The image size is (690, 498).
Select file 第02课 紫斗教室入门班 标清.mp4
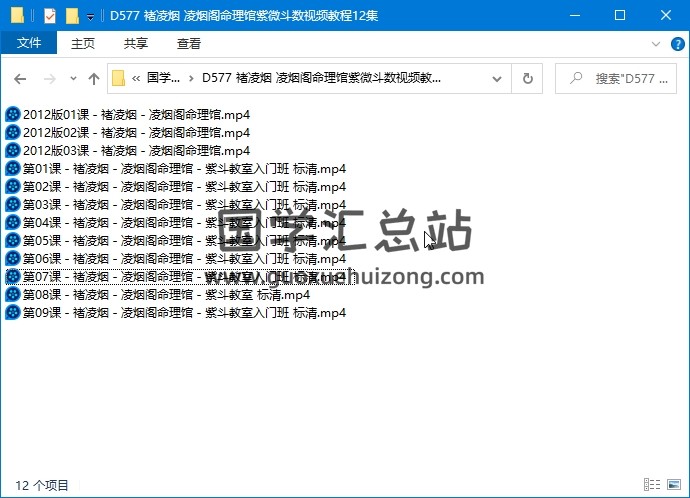tap(184, 187)
